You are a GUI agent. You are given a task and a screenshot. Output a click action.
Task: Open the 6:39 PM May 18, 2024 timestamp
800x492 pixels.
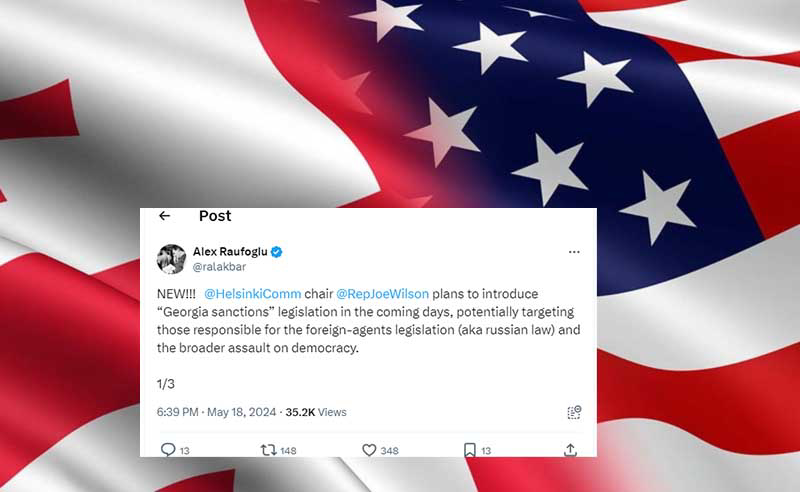coord(216,412)
